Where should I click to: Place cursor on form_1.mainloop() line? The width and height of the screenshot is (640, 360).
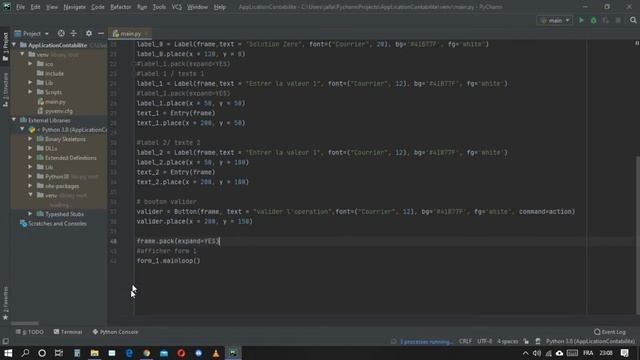click(x=169, y=261)
